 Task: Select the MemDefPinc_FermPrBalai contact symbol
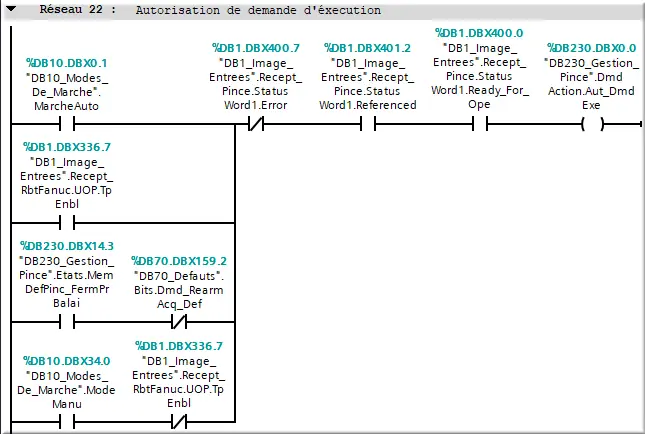[60, 323]
